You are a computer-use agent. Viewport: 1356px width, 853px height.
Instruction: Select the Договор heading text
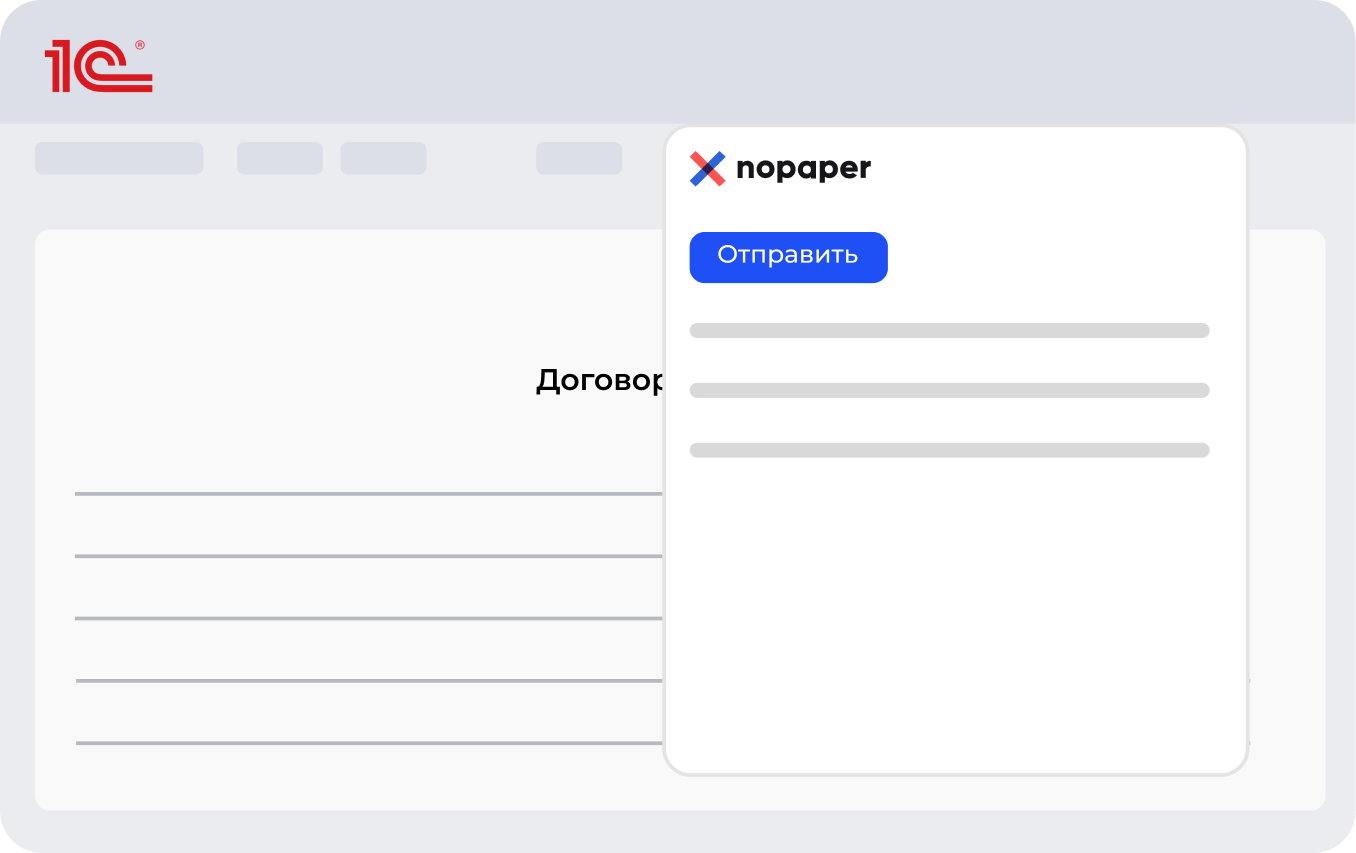coord(600,381)
